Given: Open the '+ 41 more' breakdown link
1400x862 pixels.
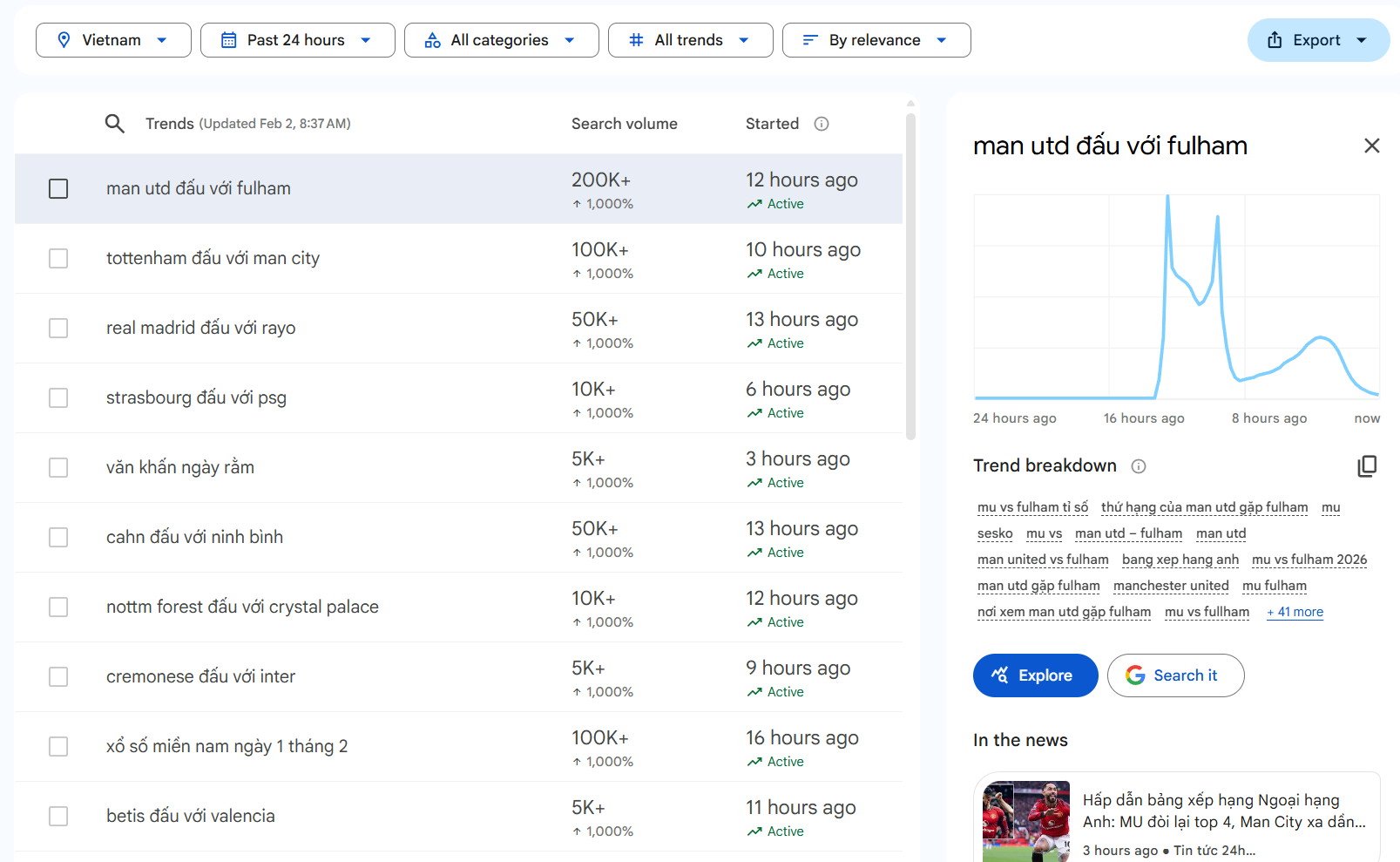Looking at the screenshot, I should pos(1295,612).
